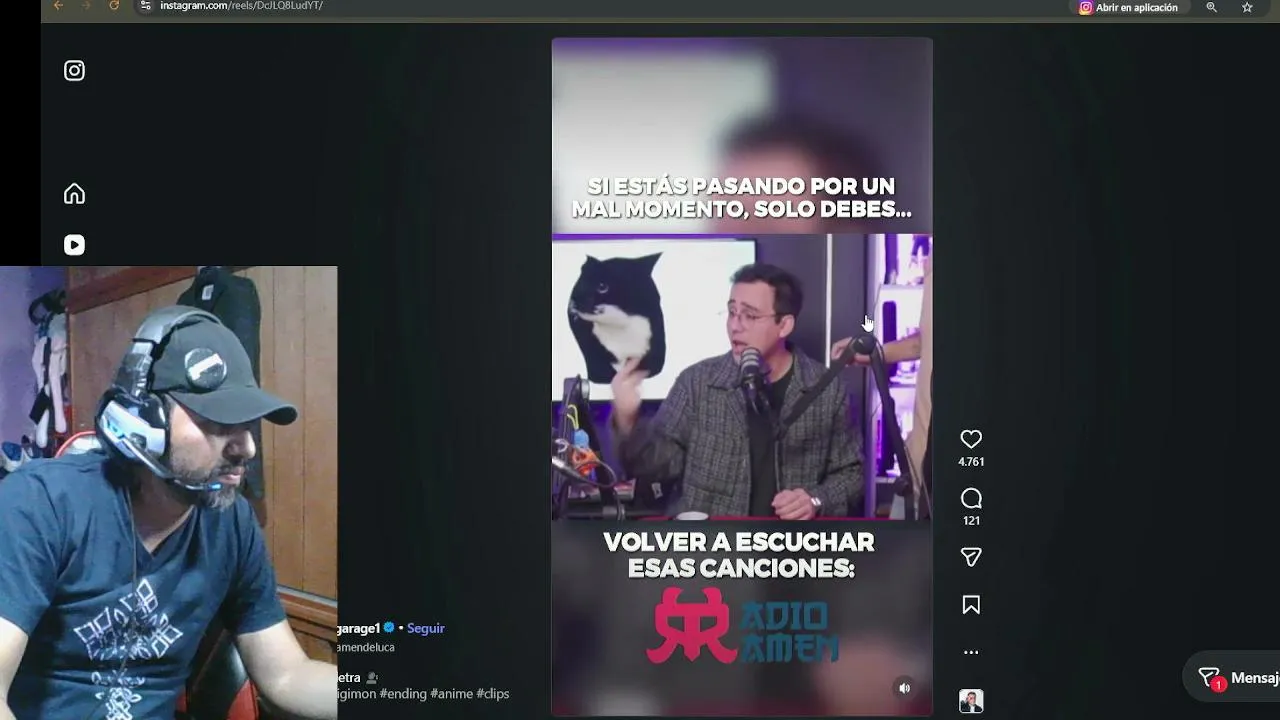Open the #anime hashtag
This screenshot has width=1280, height=720.
tap(451, 694)
